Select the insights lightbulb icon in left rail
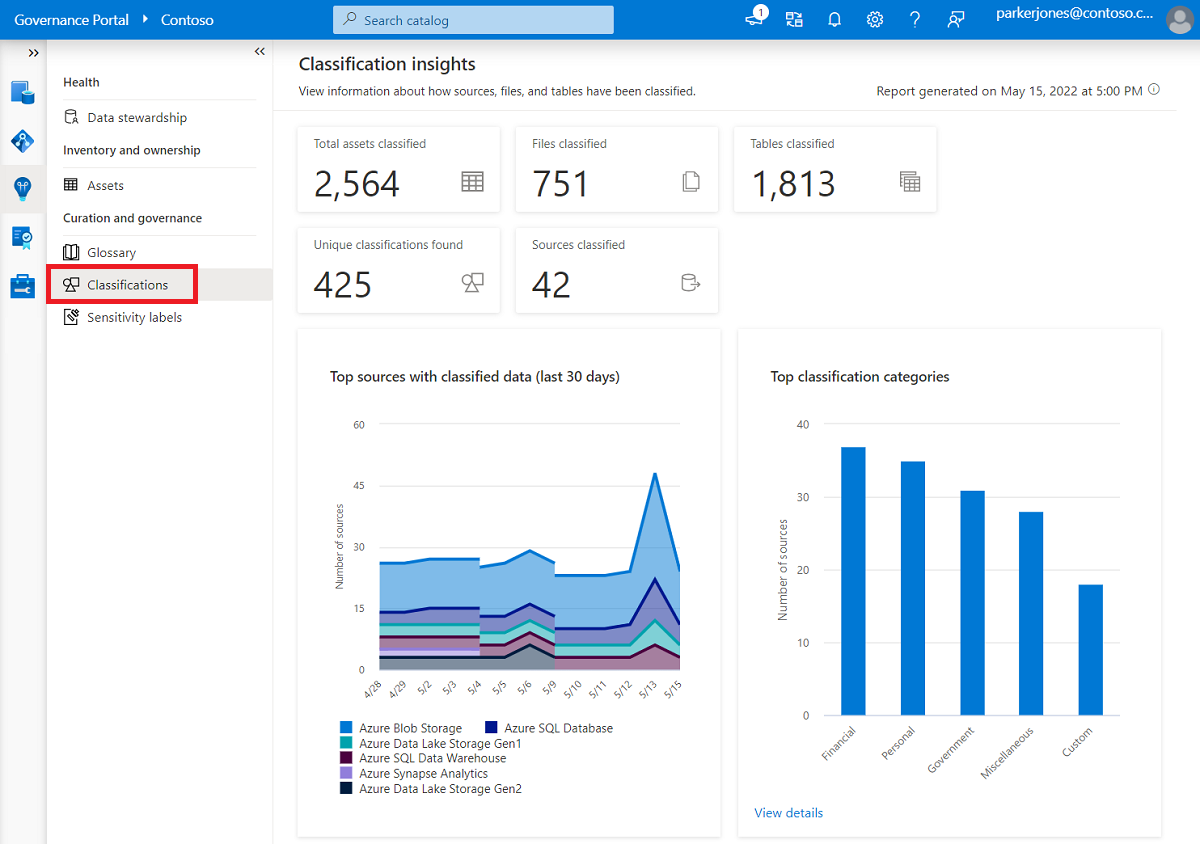The height and width of the screenshot is (844, 1200). click(x=22, y=188)
